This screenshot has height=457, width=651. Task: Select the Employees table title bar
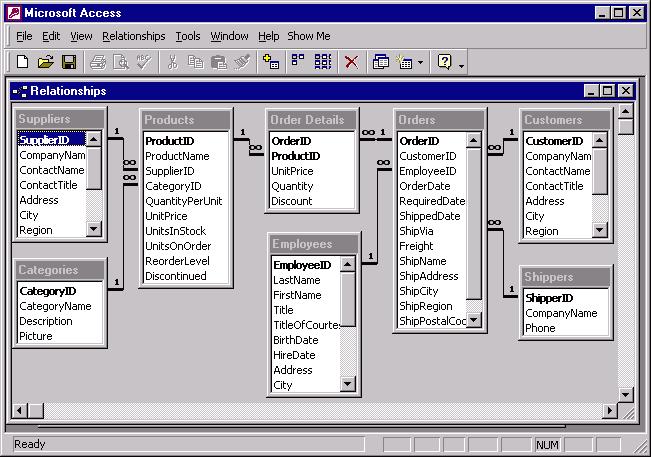coord(313,244)
